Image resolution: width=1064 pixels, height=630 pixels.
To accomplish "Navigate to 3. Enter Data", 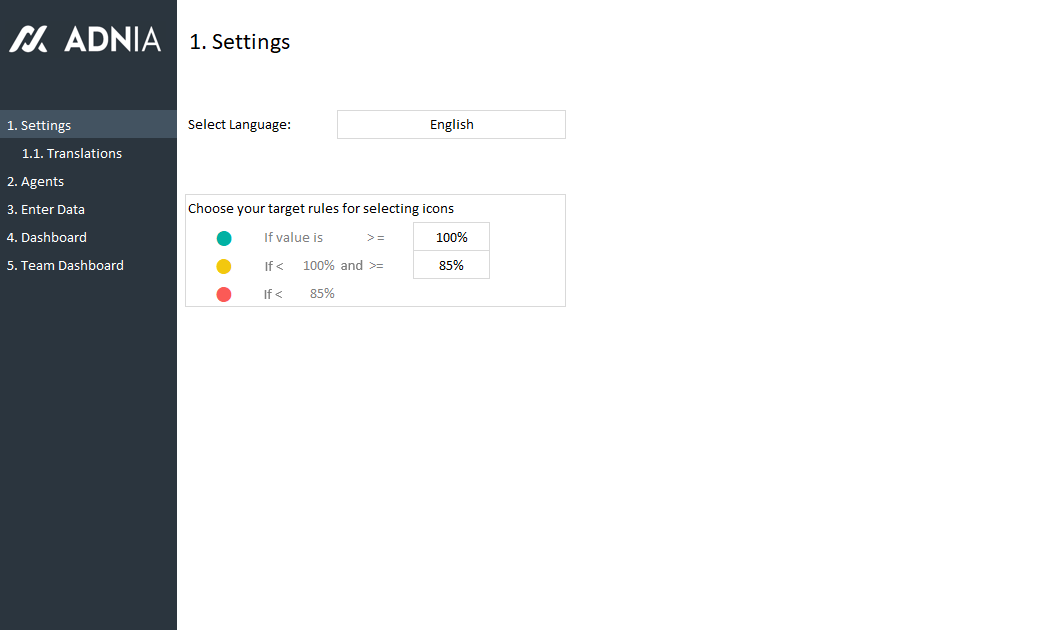I will pyautogui.click(x=46, y=209).
